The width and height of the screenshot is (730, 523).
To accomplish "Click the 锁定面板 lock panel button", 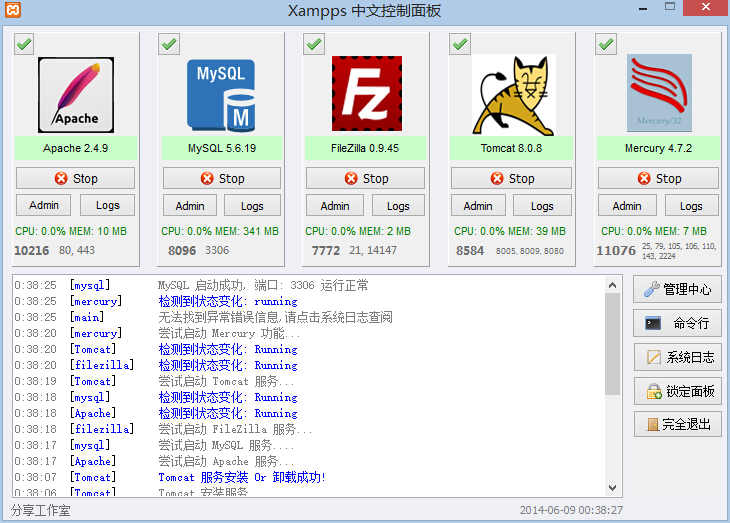I will pos(677,391).
